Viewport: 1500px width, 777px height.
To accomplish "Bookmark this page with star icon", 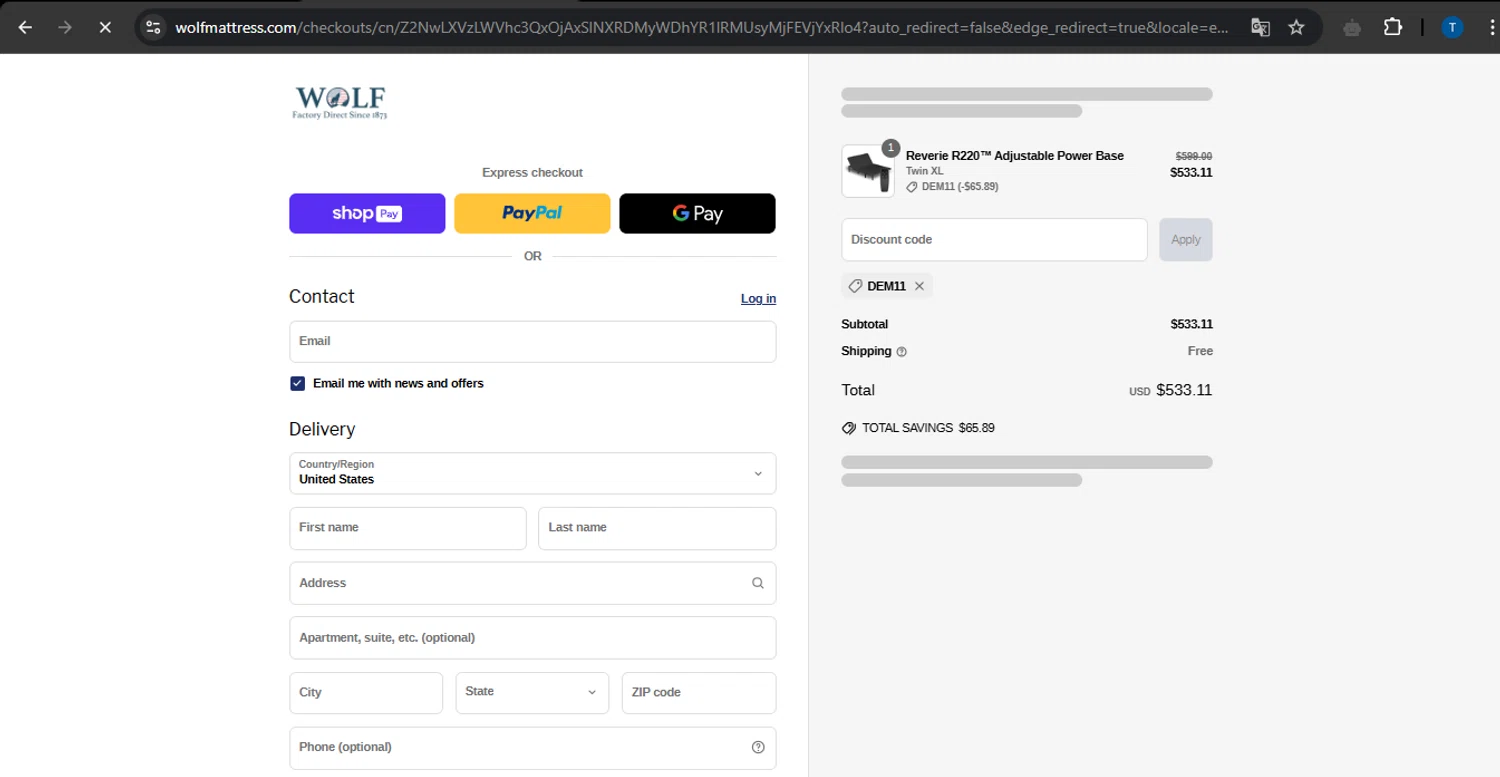I will (1297, 27).
